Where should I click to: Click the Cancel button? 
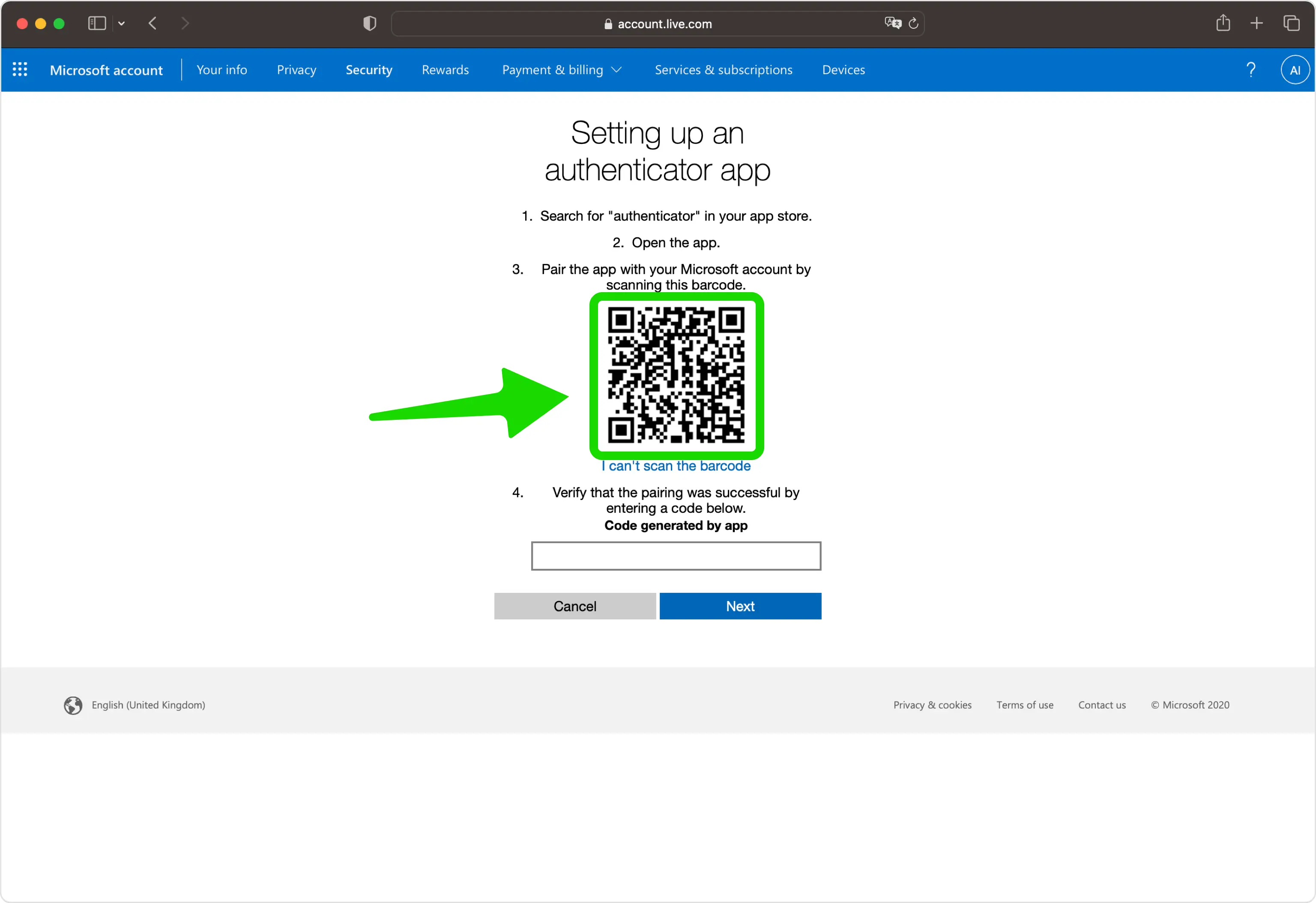coord(575,606)
